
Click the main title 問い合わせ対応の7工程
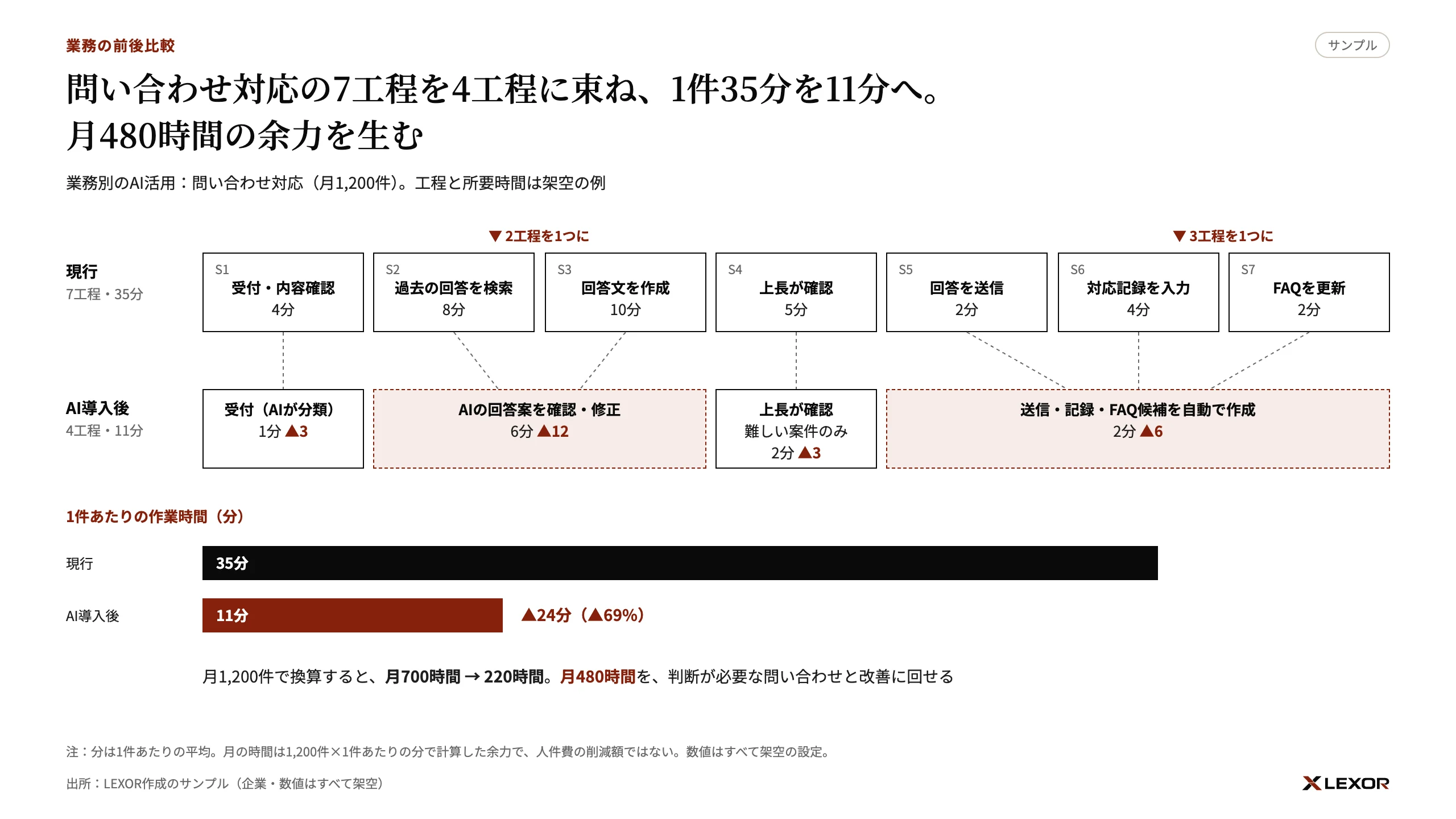point(504,112)
